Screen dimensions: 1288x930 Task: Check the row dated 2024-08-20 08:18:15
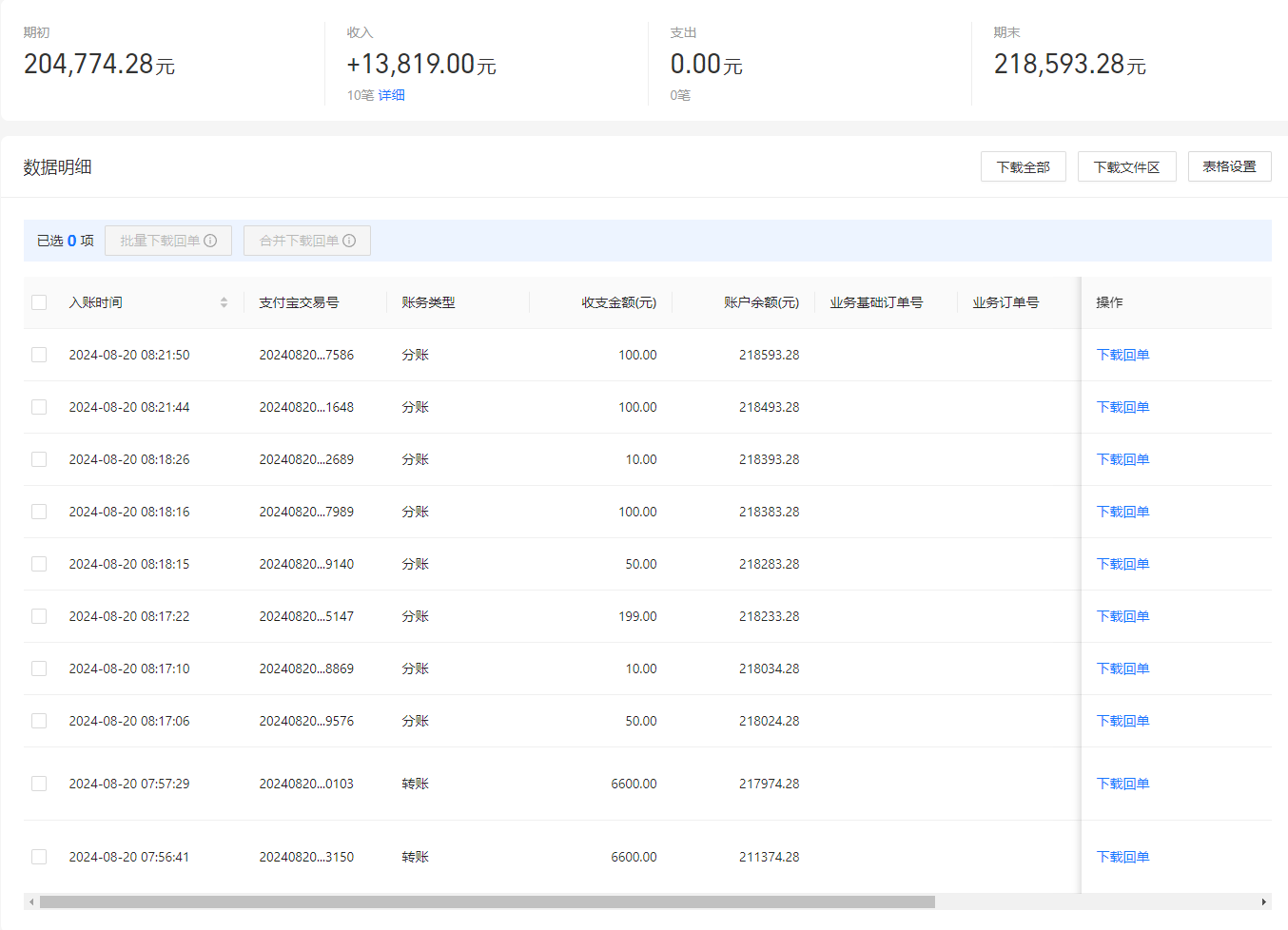[x=39, y=564]
